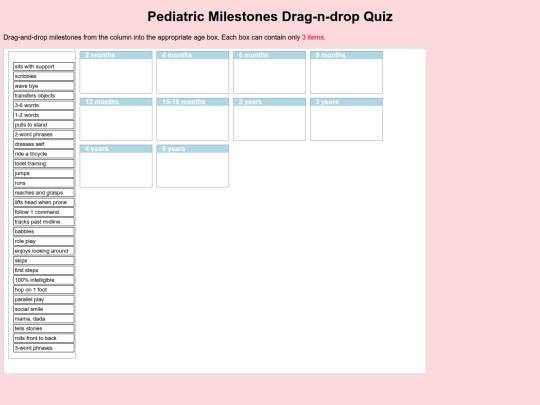The height and width of the screenshot is (405, 540).
Task: Click the 'scribbles' milestone item
Action: click(x=44, y=76)
